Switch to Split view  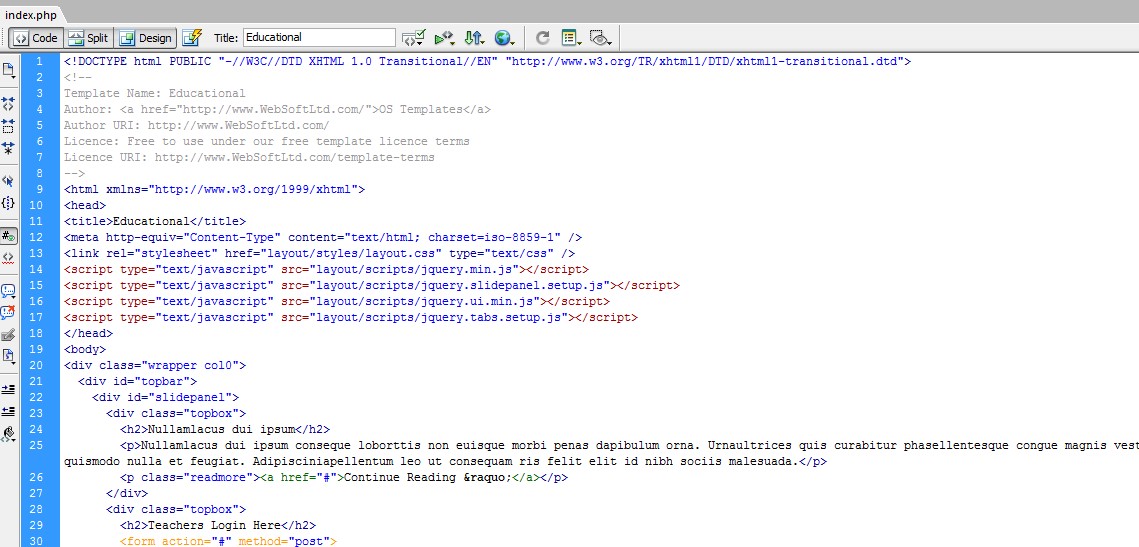click(x=88, y=38)
